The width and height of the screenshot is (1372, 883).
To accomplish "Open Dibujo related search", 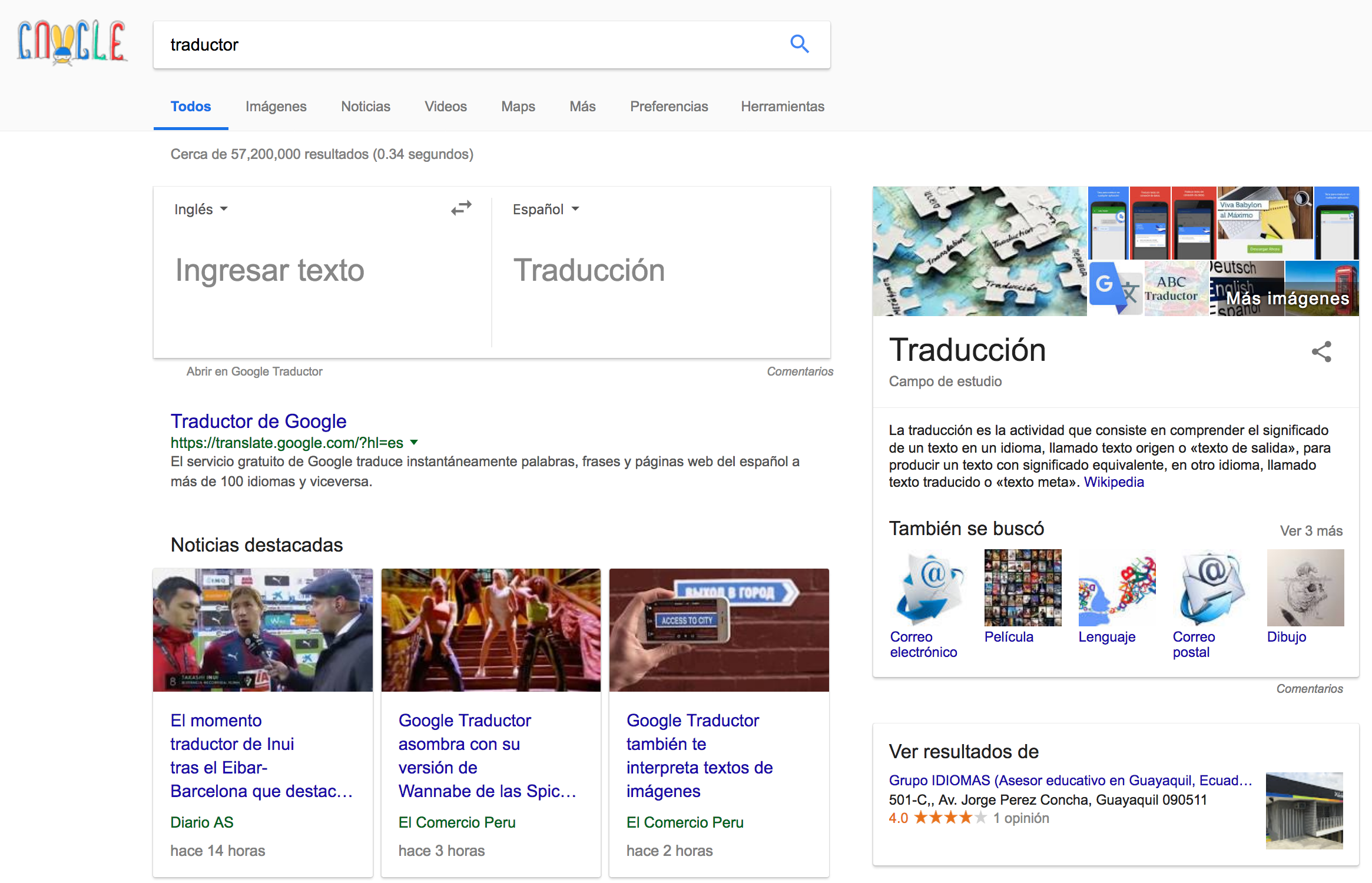I will click(x=1287, y=637).
